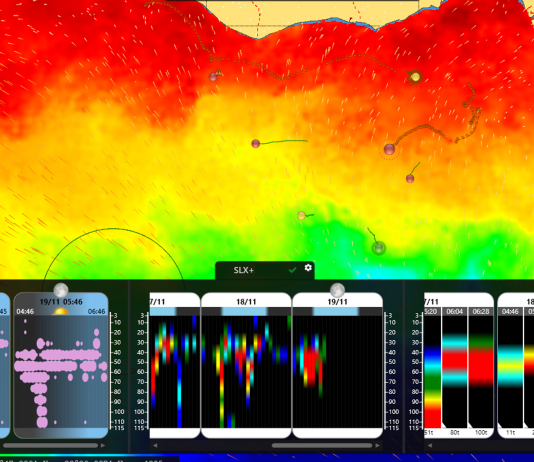Click the left arrow of the middle echogram scrollbar

(155, 445)
